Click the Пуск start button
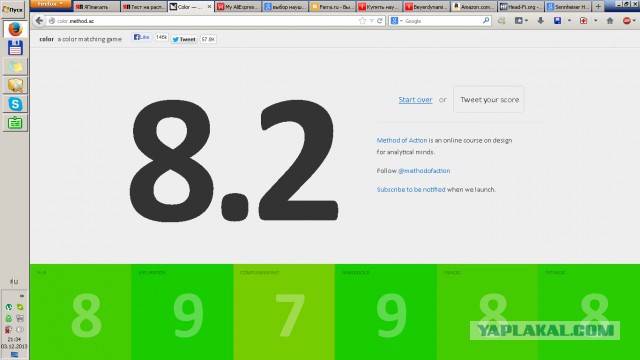Viewport: 640px width, 360px height. tap(13, 9)
